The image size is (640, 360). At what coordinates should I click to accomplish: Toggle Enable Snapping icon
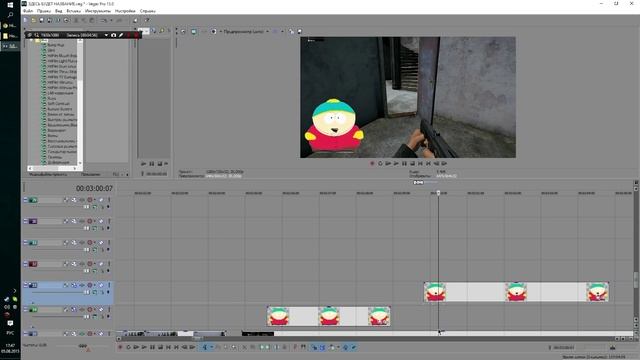[315, 347]
